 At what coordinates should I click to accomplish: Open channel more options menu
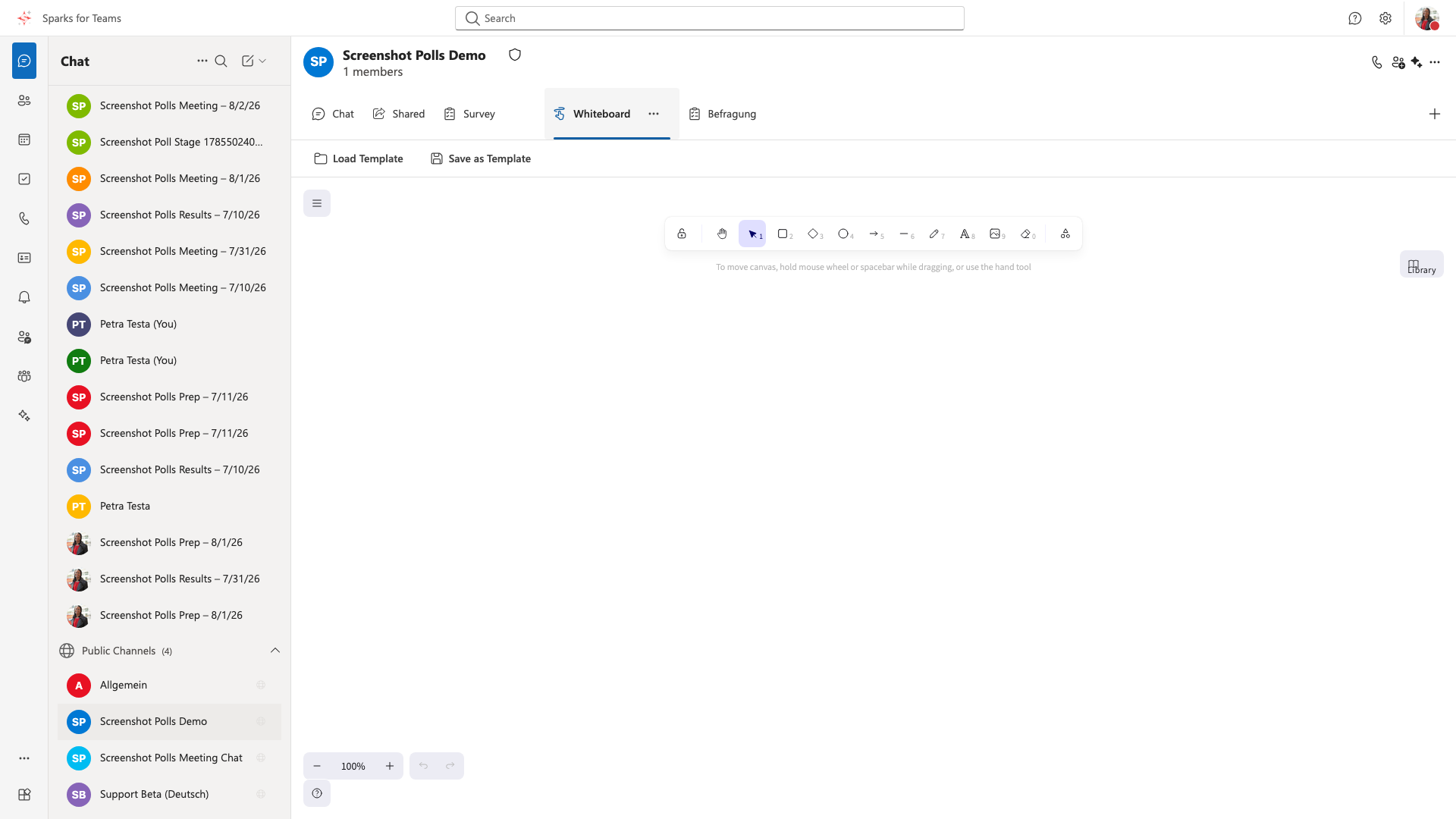click(x=1435, y=63)
